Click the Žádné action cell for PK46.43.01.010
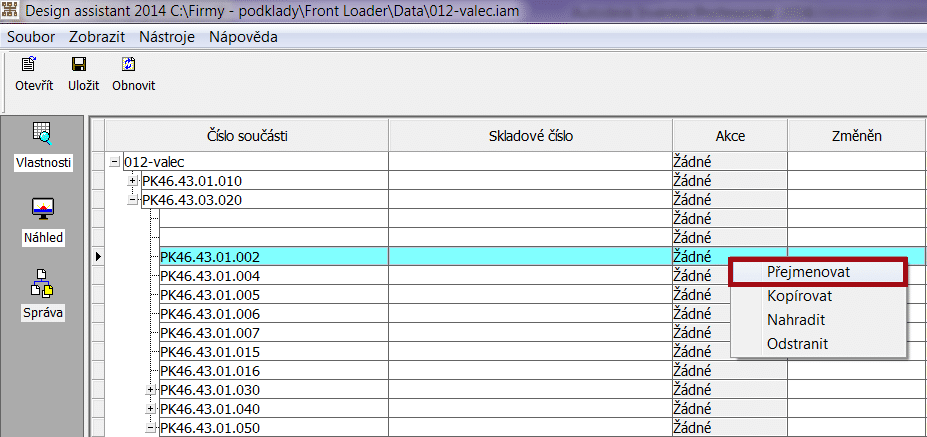This screenshot has width=927, height=437. [730, 181]
